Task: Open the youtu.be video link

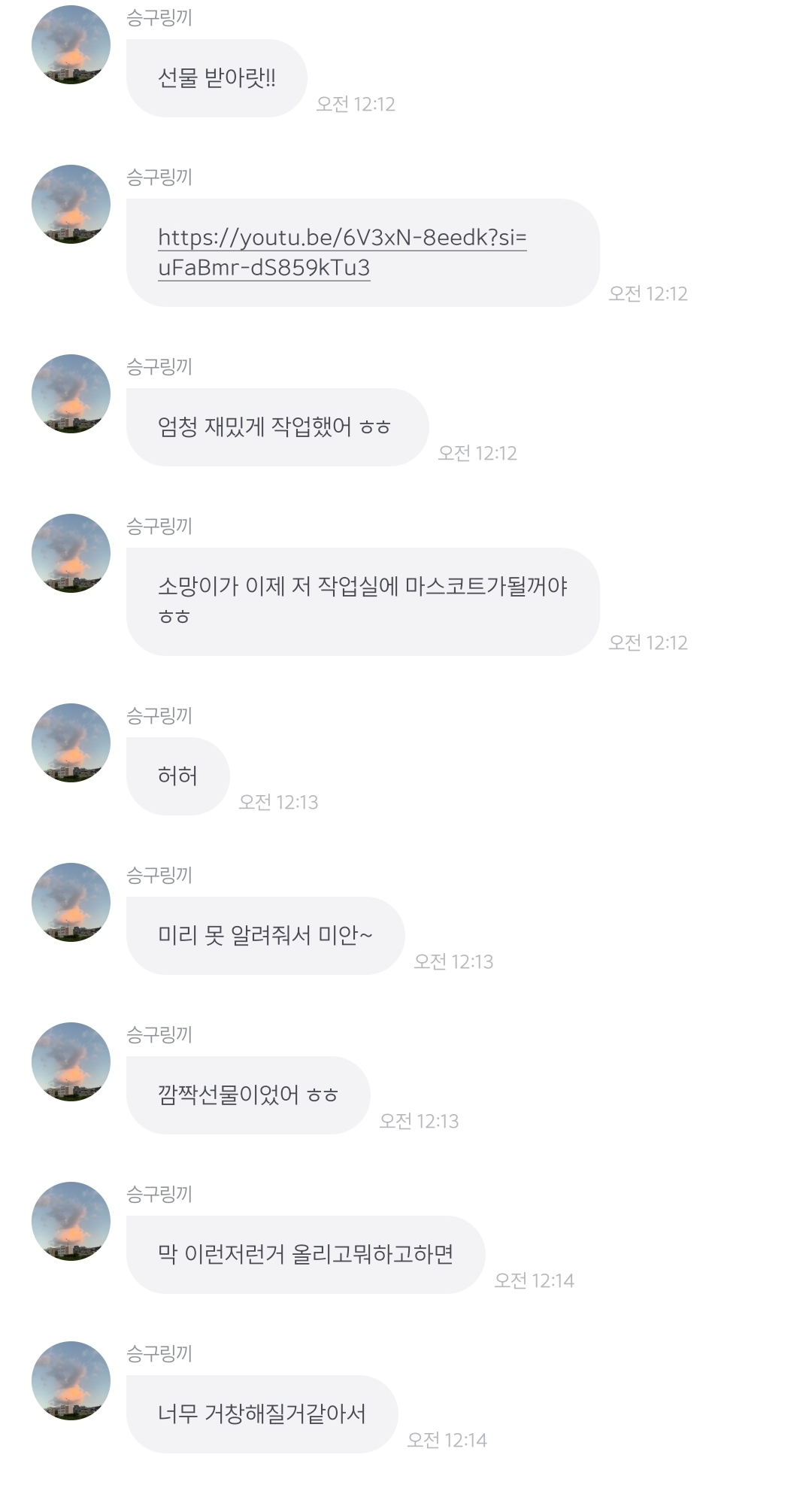Action: click(342, 238)
